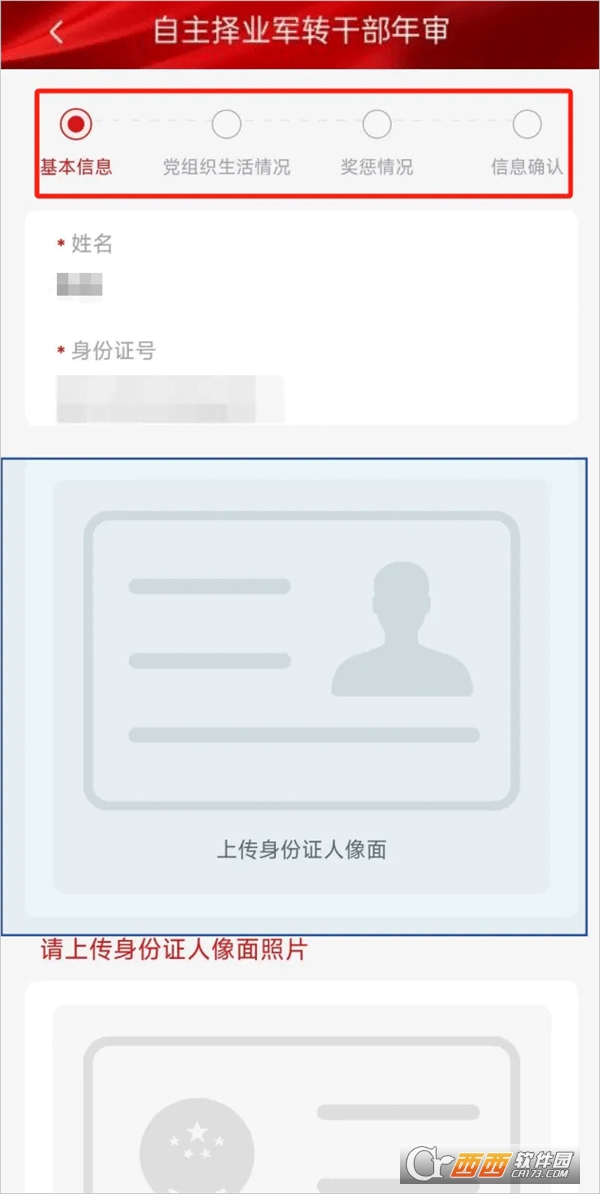The image size is (600, 1194).
Task: Go to 奖惩情况 step label
Action: coord(377,168)
